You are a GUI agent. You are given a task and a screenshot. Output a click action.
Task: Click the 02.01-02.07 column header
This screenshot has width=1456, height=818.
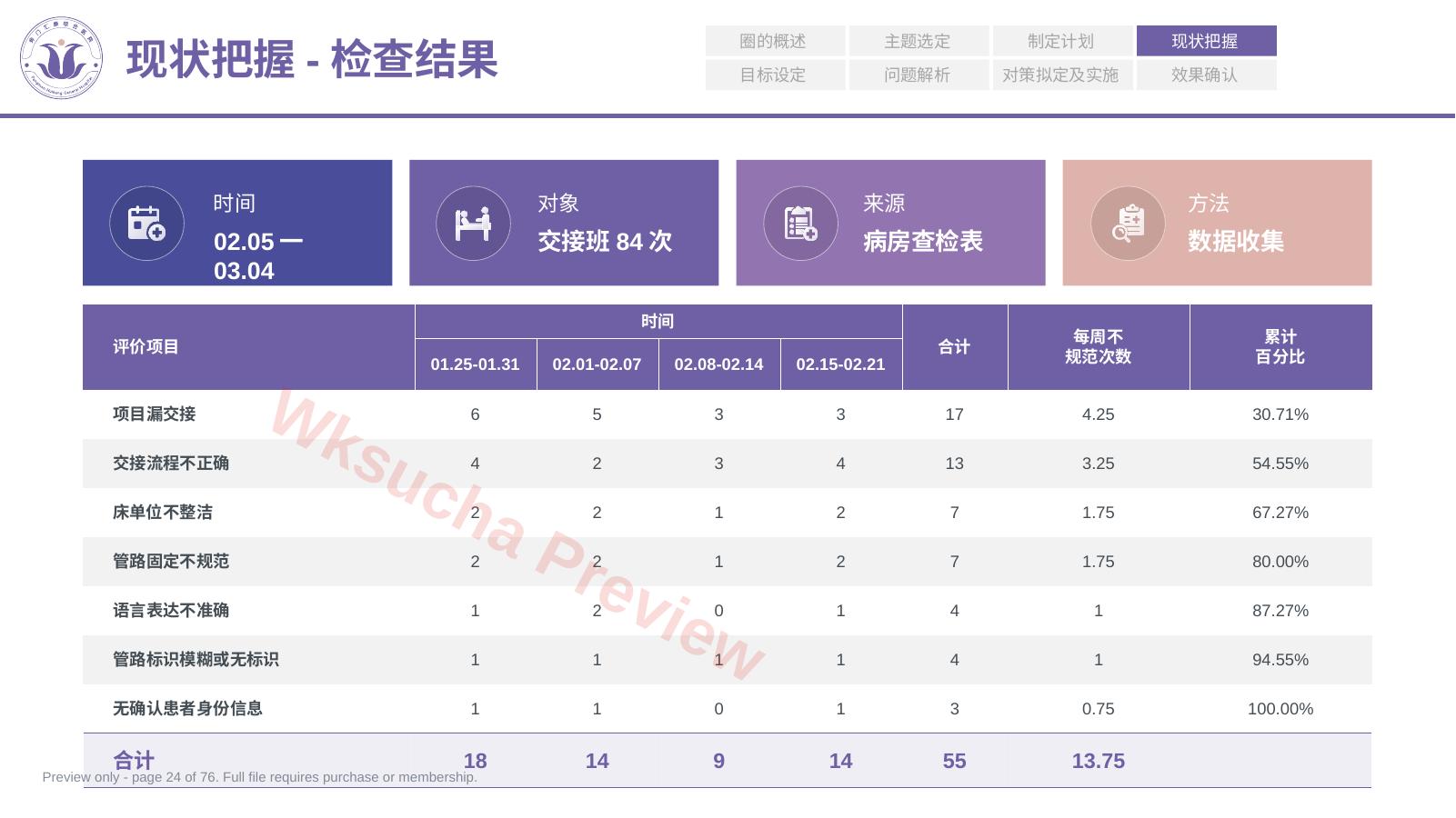[597, 364]
